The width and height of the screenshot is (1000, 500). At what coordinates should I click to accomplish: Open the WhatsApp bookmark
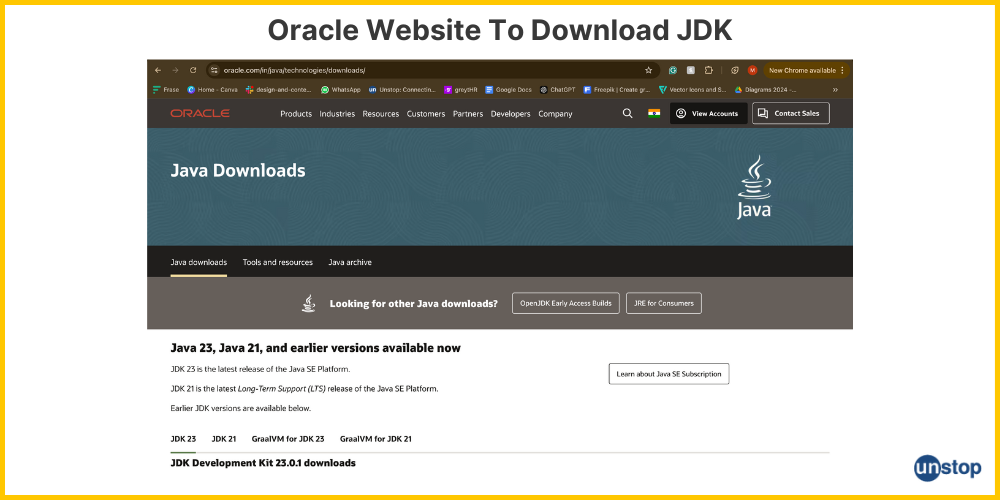point(340,89)
